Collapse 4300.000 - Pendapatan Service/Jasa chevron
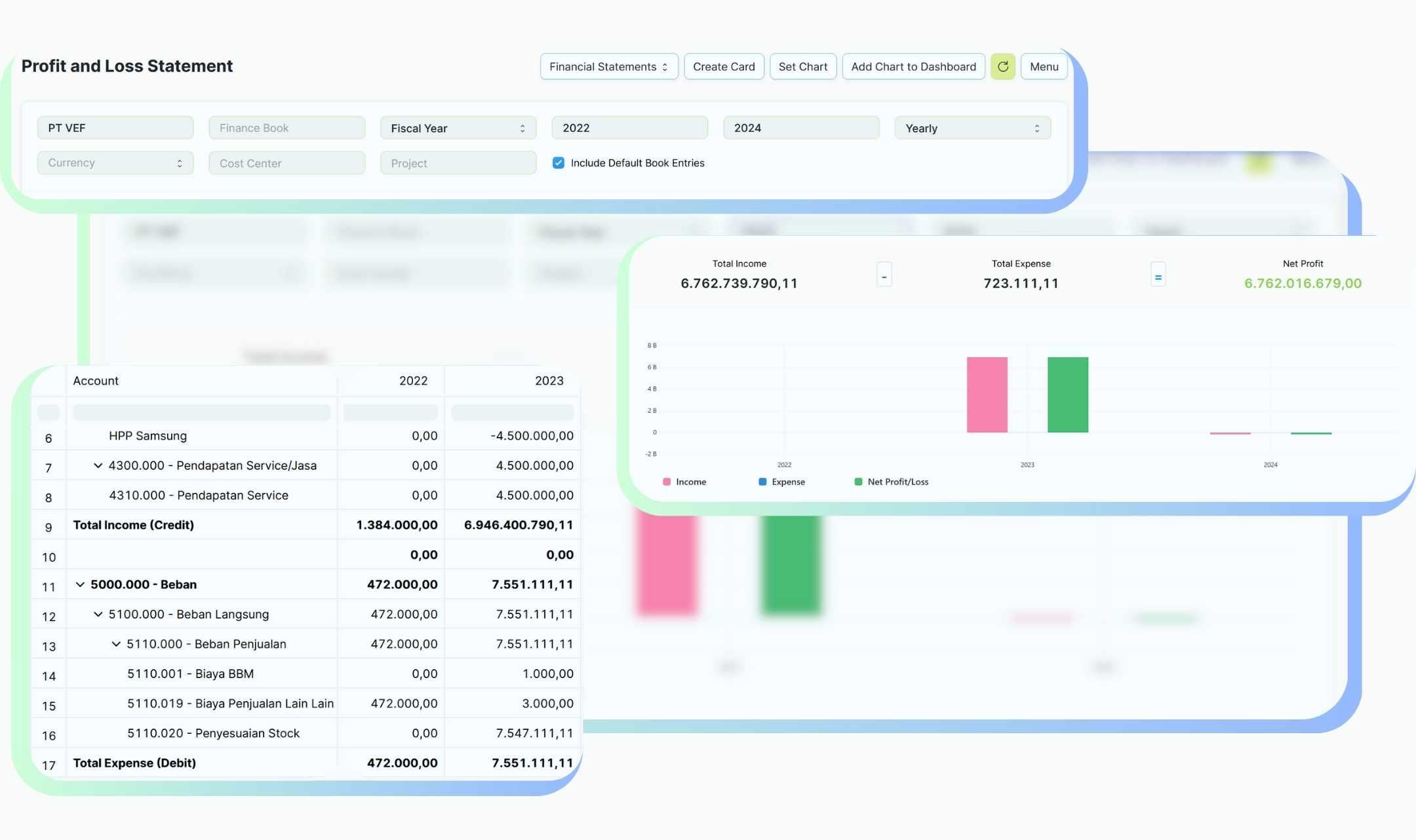The height and width of the screenshot is (840, 1416). [x=98, y=465]
